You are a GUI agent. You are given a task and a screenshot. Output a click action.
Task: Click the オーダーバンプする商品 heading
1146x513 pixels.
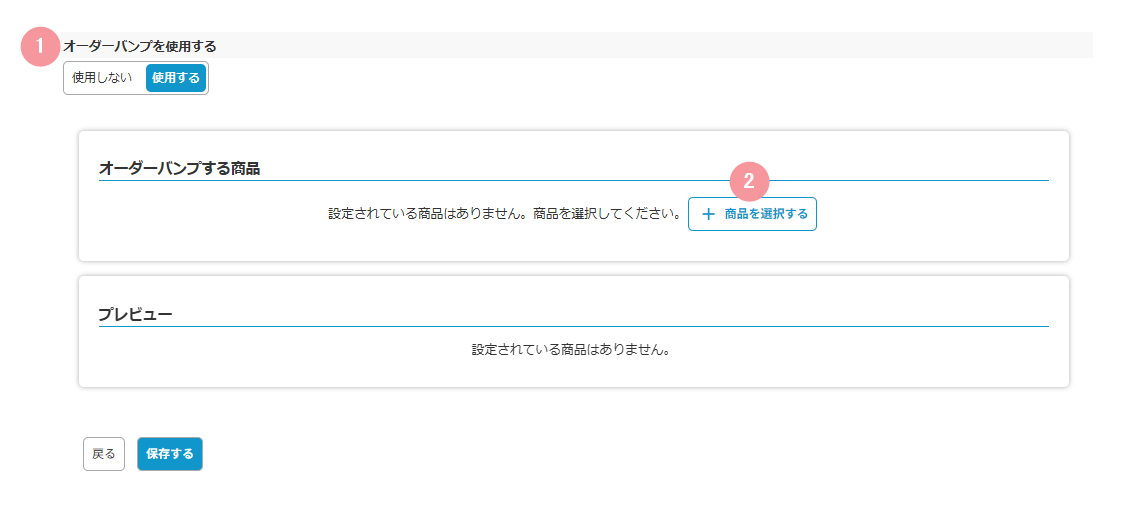180,169
